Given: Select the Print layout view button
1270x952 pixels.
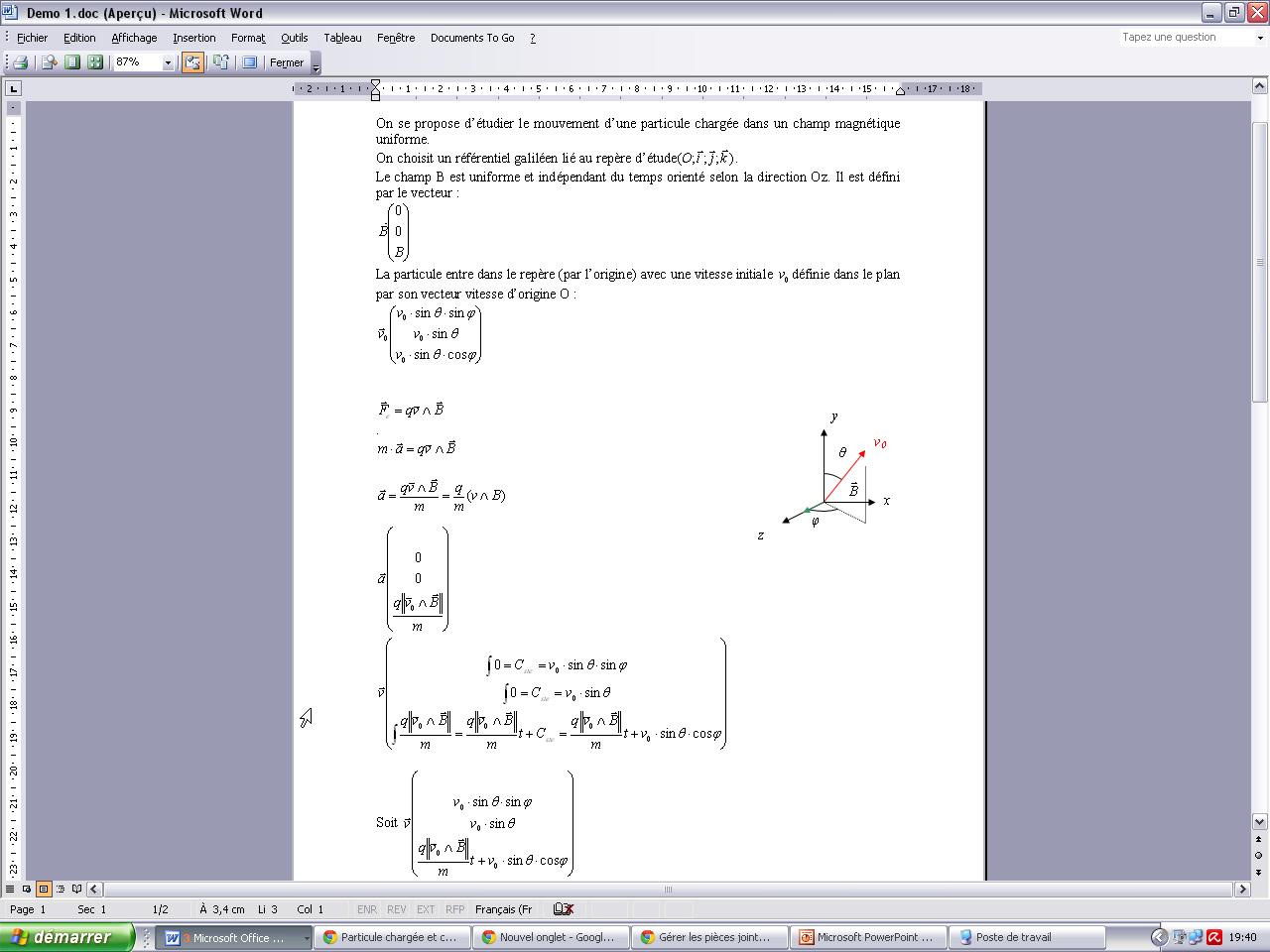Looking at the screenshot, I should point(44,889).
